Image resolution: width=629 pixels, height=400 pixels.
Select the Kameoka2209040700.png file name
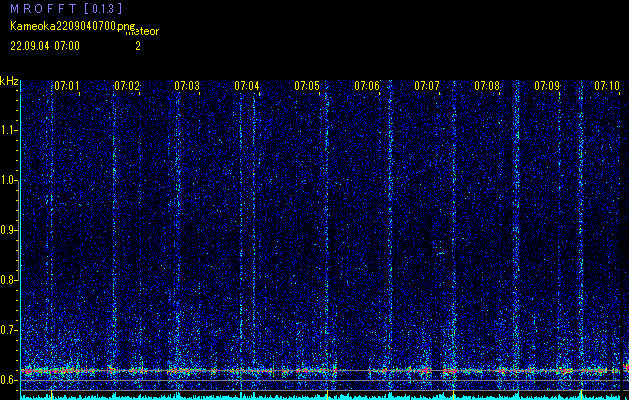(x=74, y=26)
